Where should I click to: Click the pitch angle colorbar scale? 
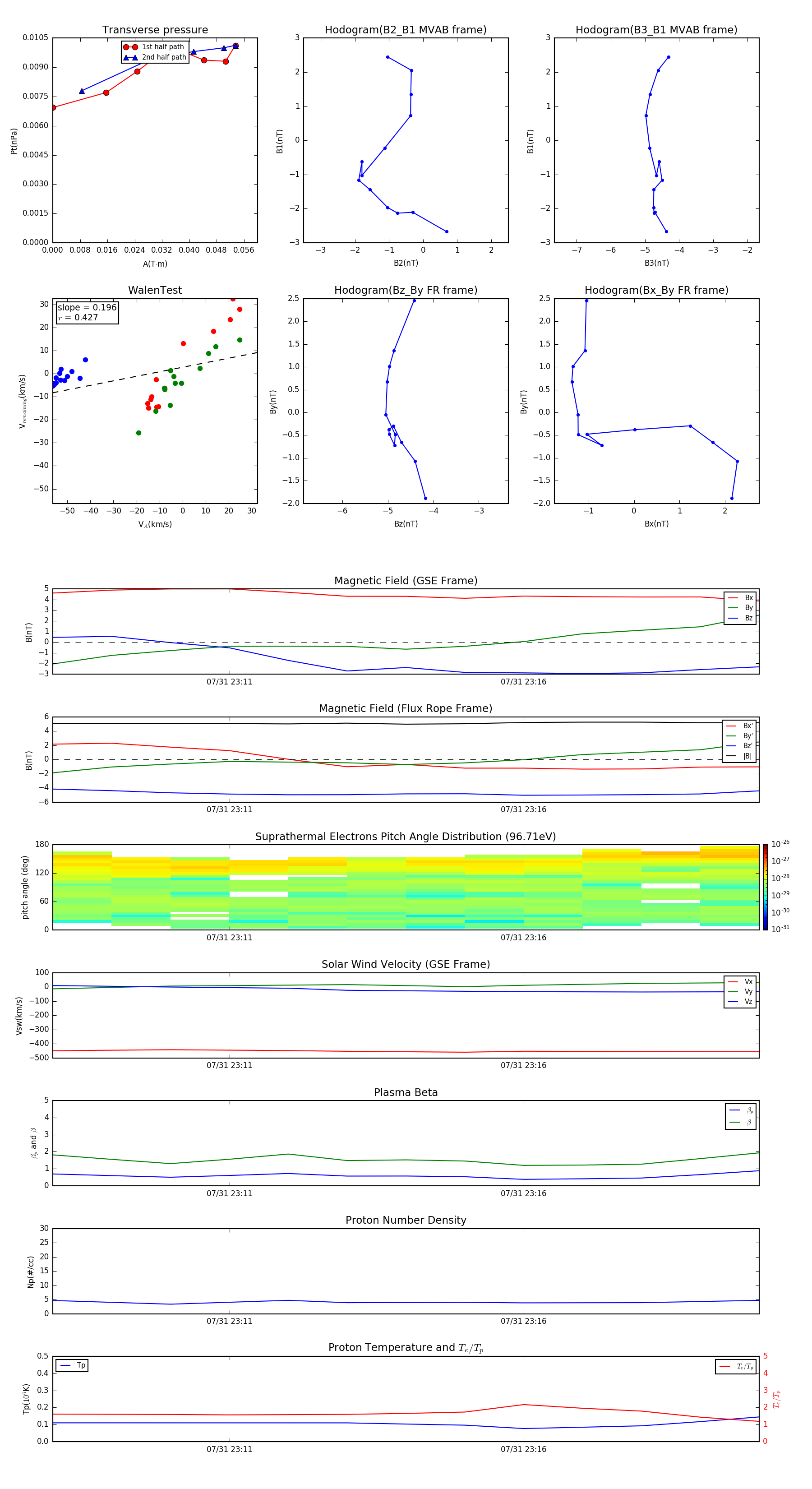point(765,887)
